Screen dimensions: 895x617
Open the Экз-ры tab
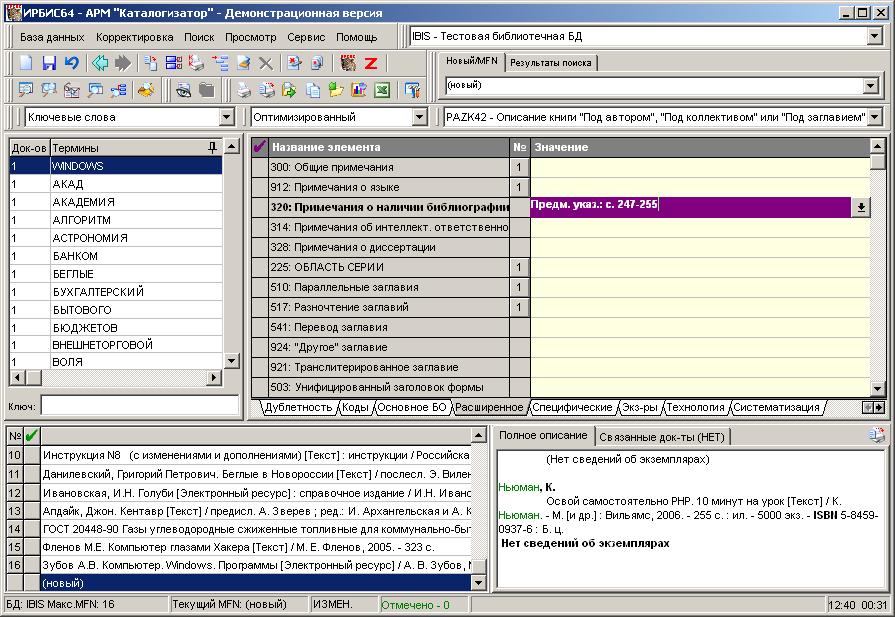[640, 407]
